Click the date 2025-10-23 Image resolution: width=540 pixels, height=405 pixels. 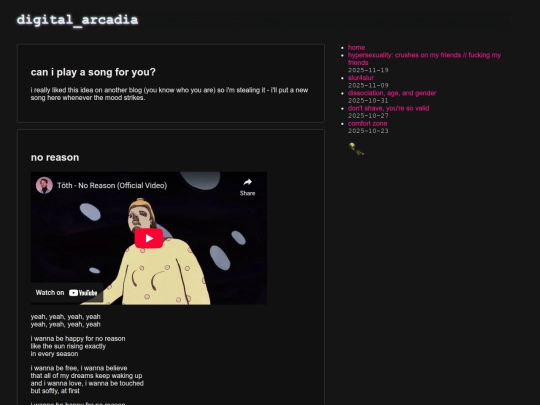click(x=368, y=131)
